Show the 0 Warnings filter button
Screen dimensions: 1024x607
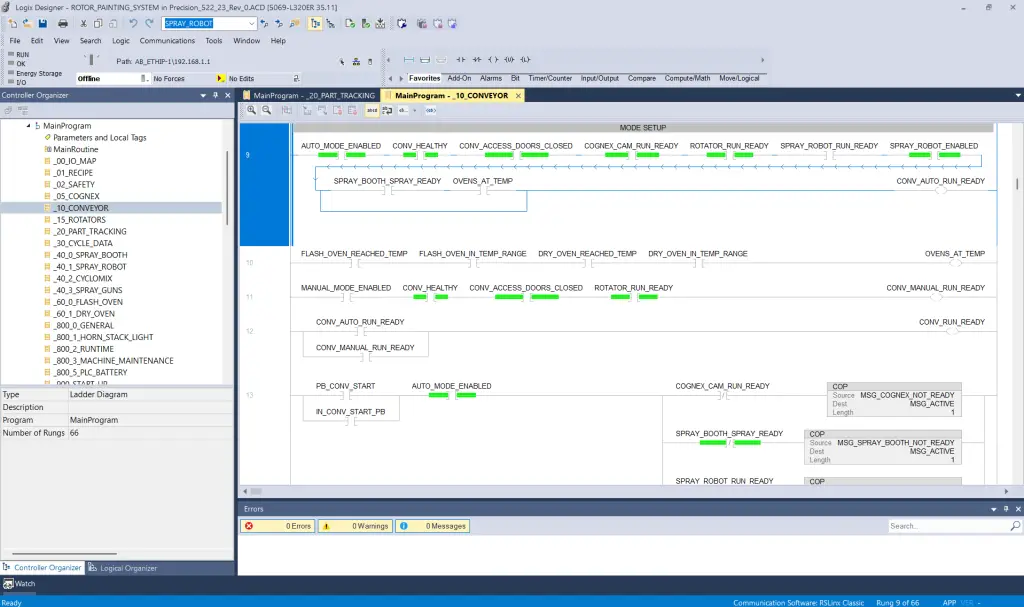(x=355, y=526)
